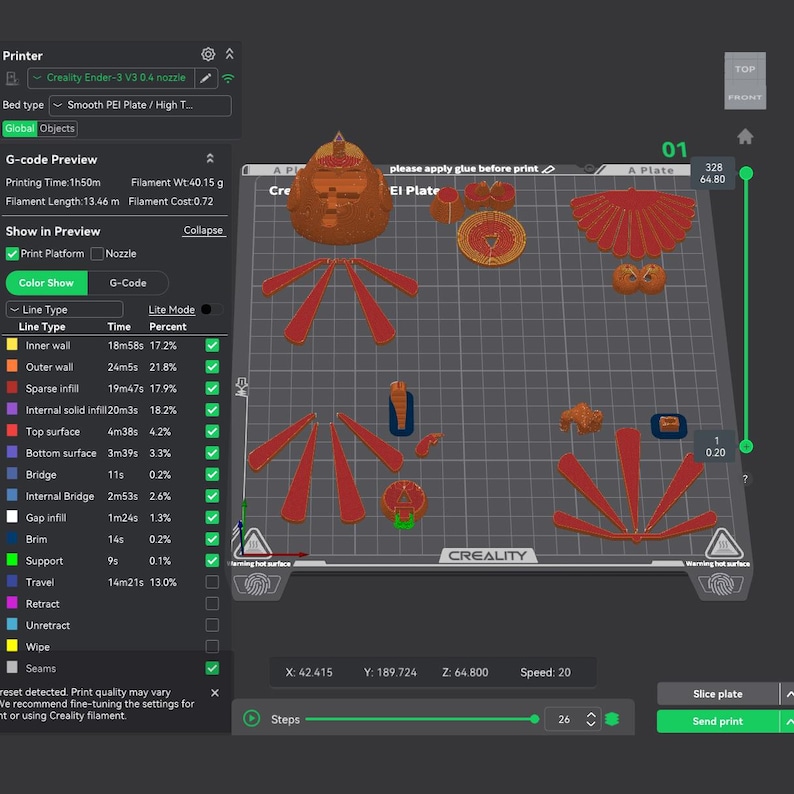This screenshot has height=794, width=794.
Task: Decrease the step value with down arrow
Action: [590, 724]
